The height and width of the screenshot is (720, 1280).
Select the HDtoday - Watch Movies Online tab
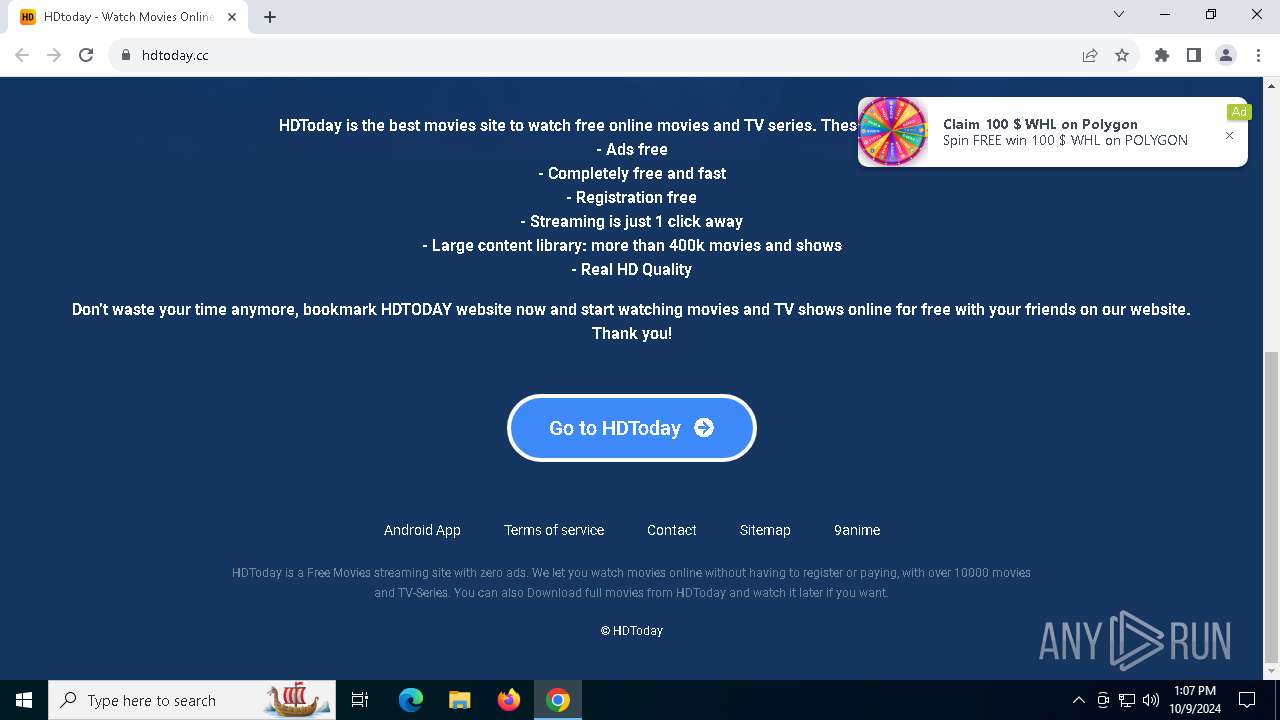(x=129, y=17)
